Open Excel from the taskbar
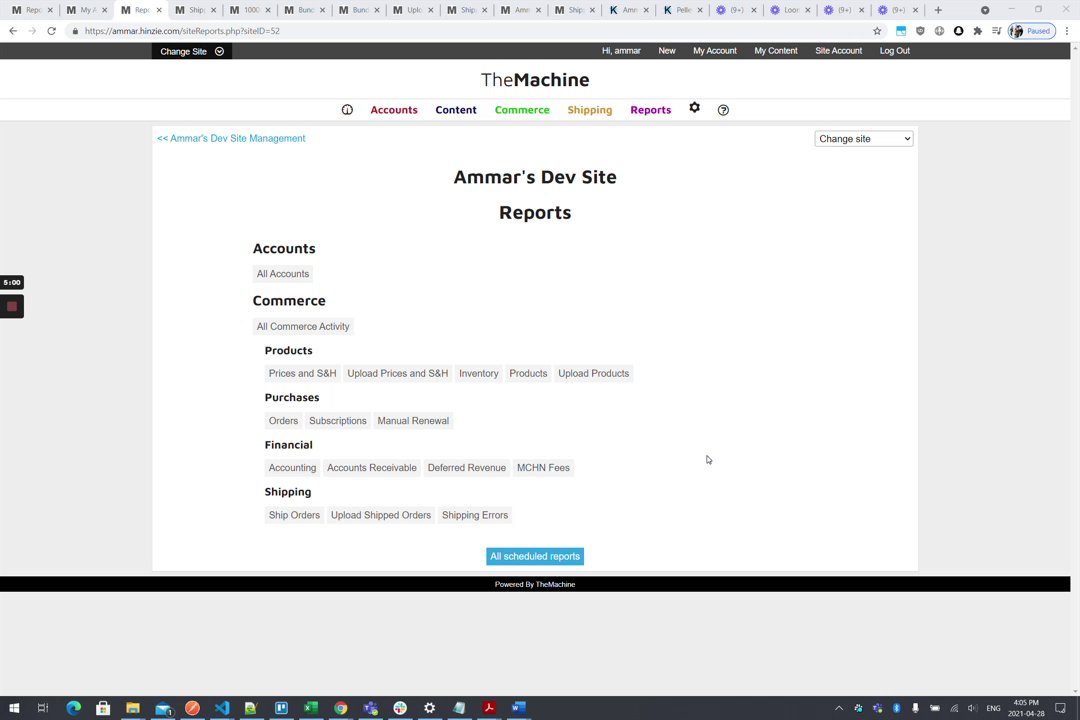This screenshot has width=1080, height=720. click(311, 708)
